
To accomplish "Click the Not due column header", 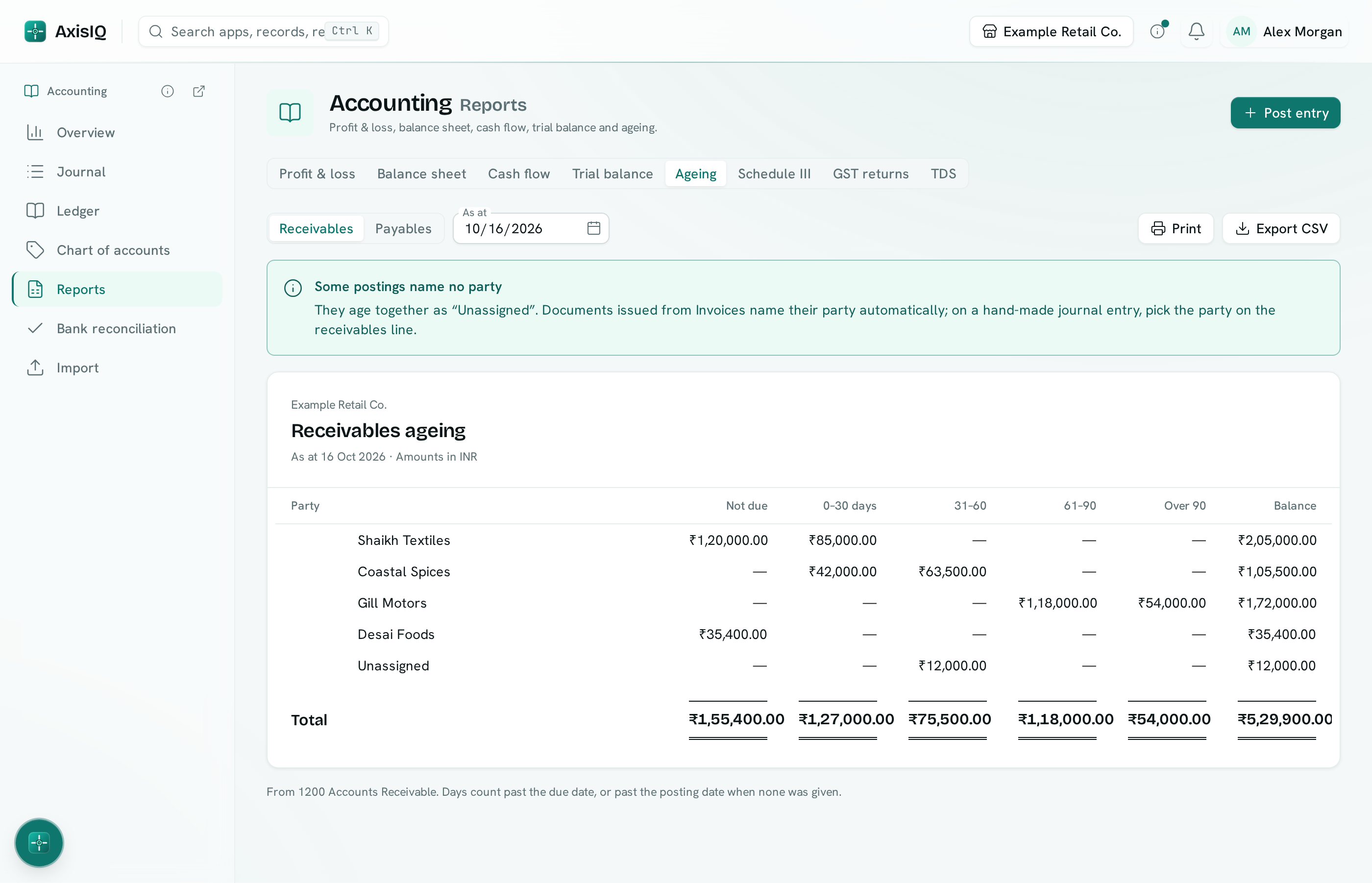I will (746, 506).
